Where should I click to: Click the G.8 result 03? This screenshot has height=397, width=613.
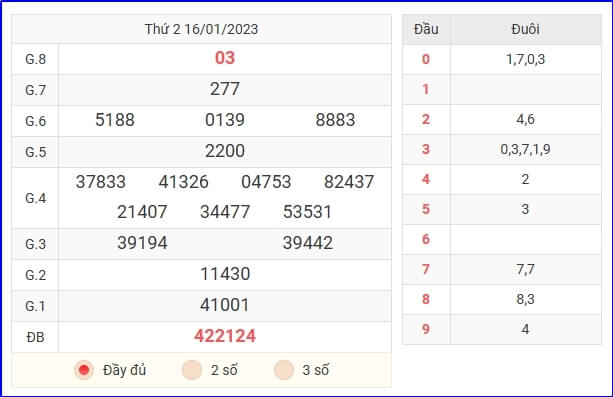(x=225, y=58)
